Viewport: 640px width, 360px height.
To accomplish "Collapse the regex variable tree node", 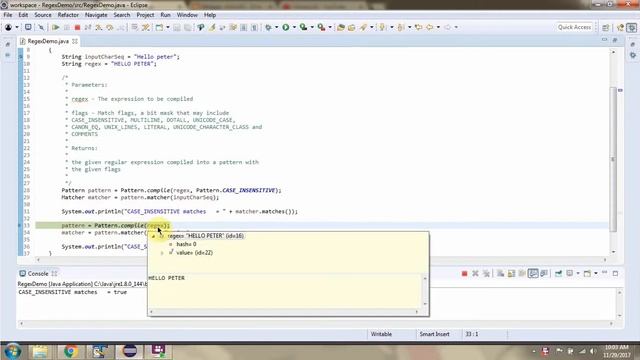I will [153, 236].
